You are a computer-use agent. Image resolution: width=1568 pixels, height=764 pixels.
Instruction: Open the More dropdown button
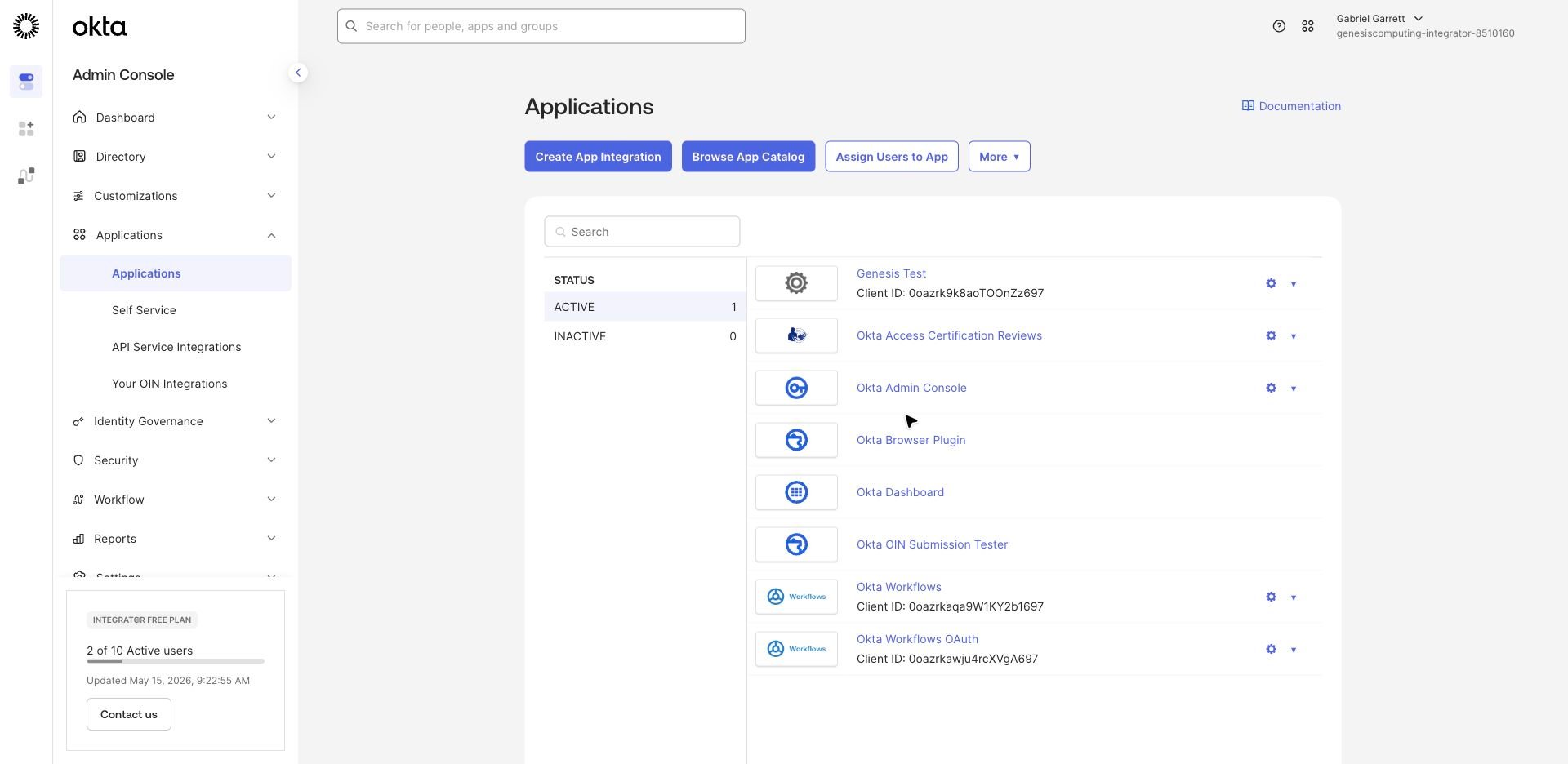[x=999, y=157]
